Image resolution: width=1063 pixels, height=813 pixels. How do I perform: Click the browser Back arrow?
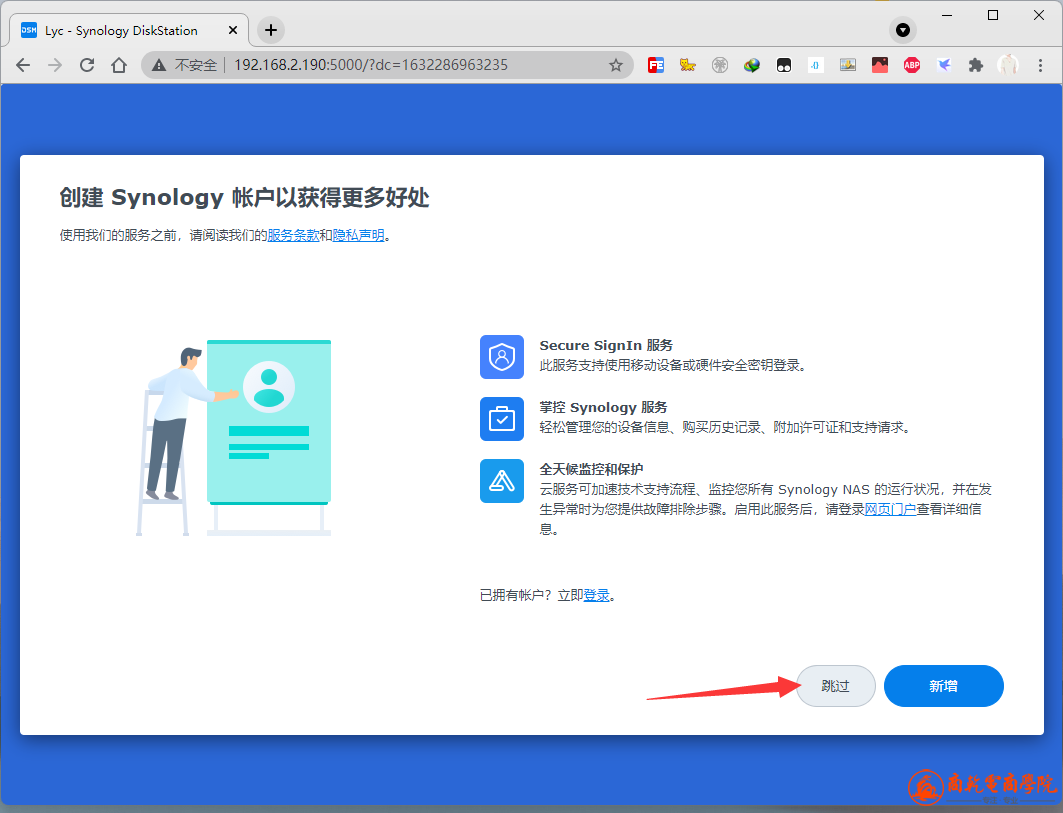click(23, 65)
